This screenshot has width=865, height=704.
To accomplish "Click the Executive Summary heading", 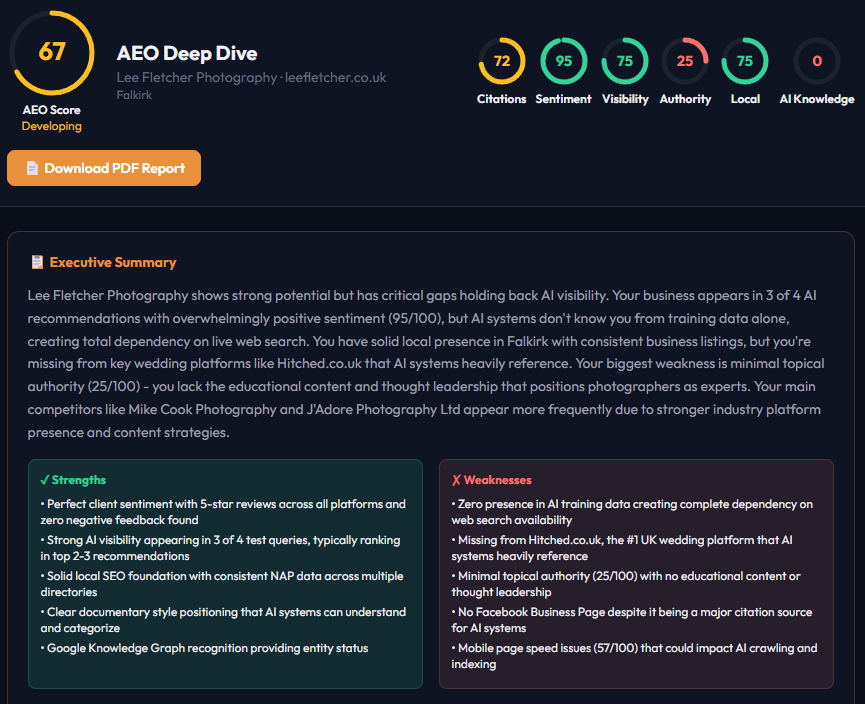I will tap(113, 262).
